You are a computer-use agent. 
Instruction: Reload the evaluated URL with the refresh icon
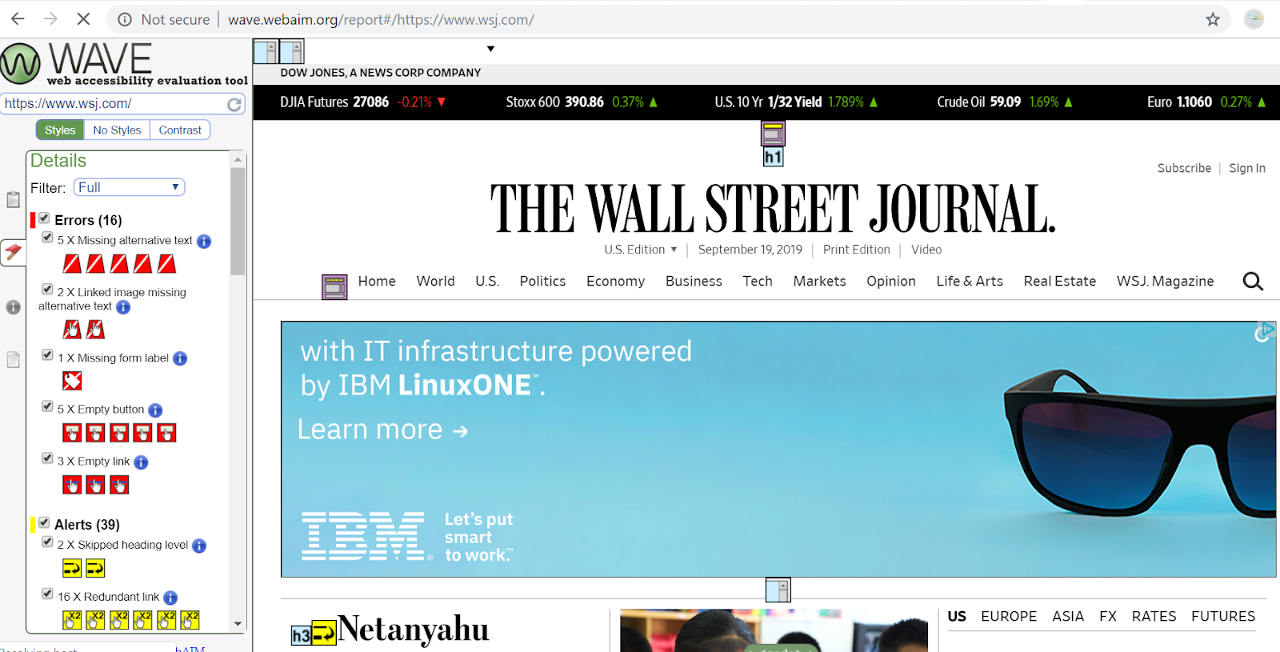coord(234,104)
